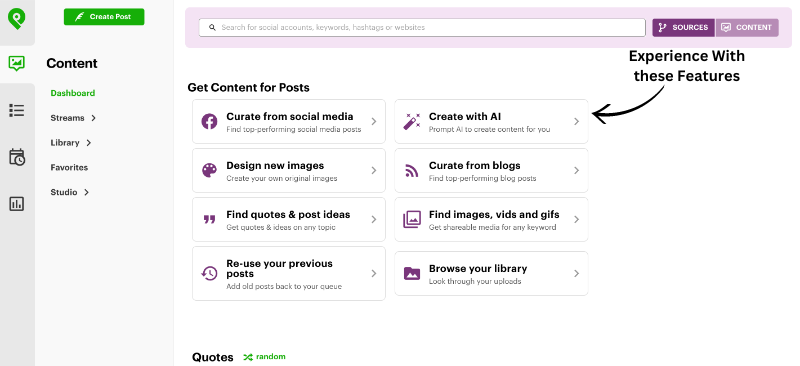Image resolution: width=800 pixels, height=366 pixels.
Task: Click the Content sidebar heading
Action: click(72, 63)
